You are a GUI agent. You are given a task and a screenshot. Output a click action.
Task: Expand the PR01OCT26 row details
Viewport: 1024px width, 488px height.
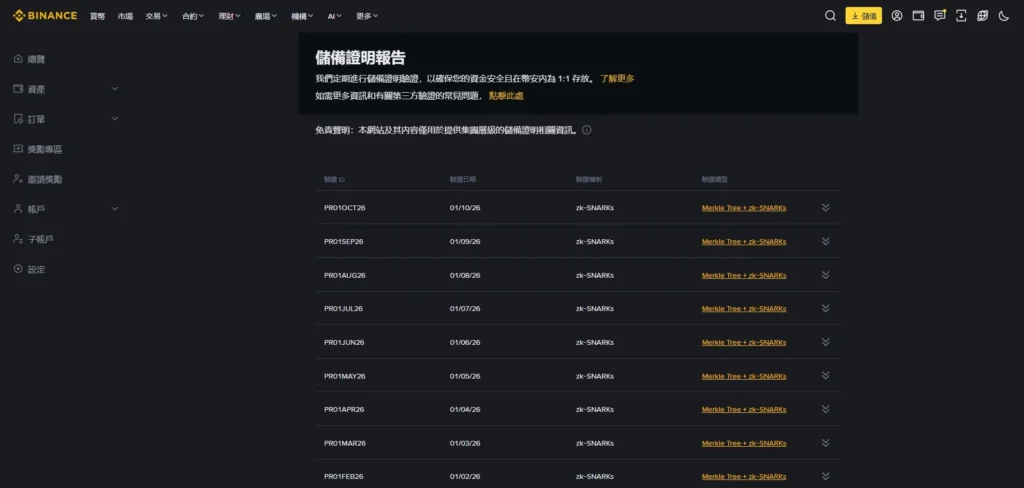tap(825, 207)
